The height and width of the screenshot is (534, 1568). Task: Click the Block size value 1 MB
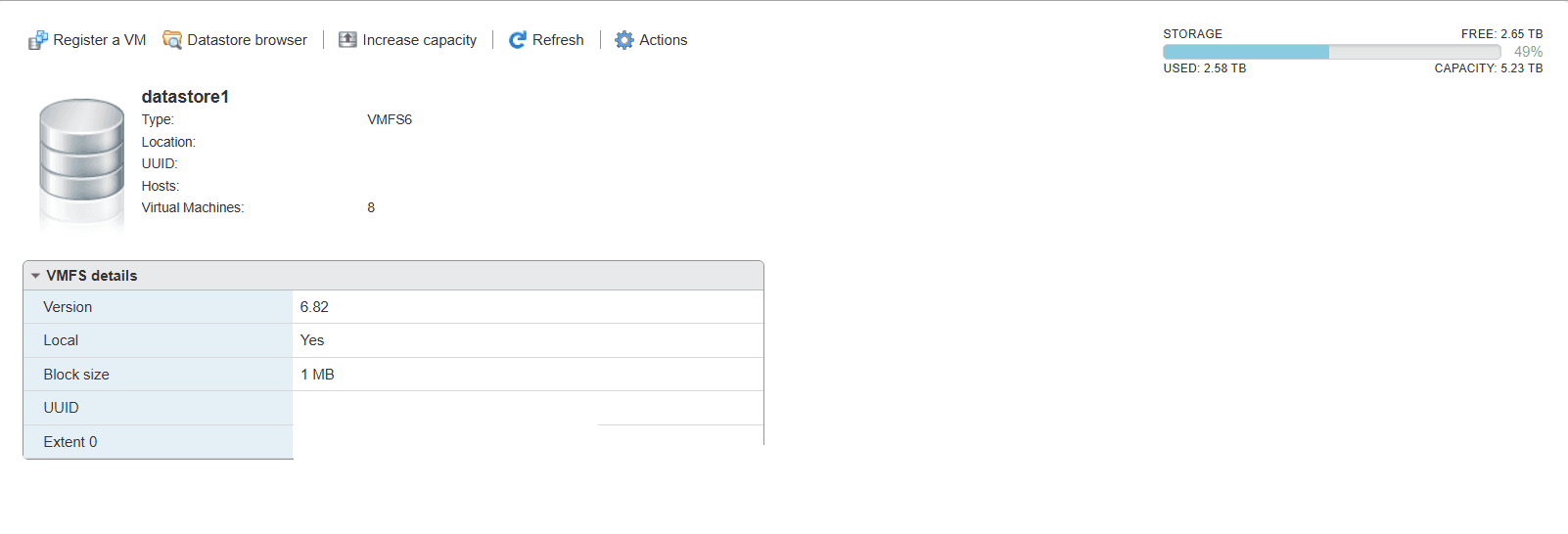point(317,375)
